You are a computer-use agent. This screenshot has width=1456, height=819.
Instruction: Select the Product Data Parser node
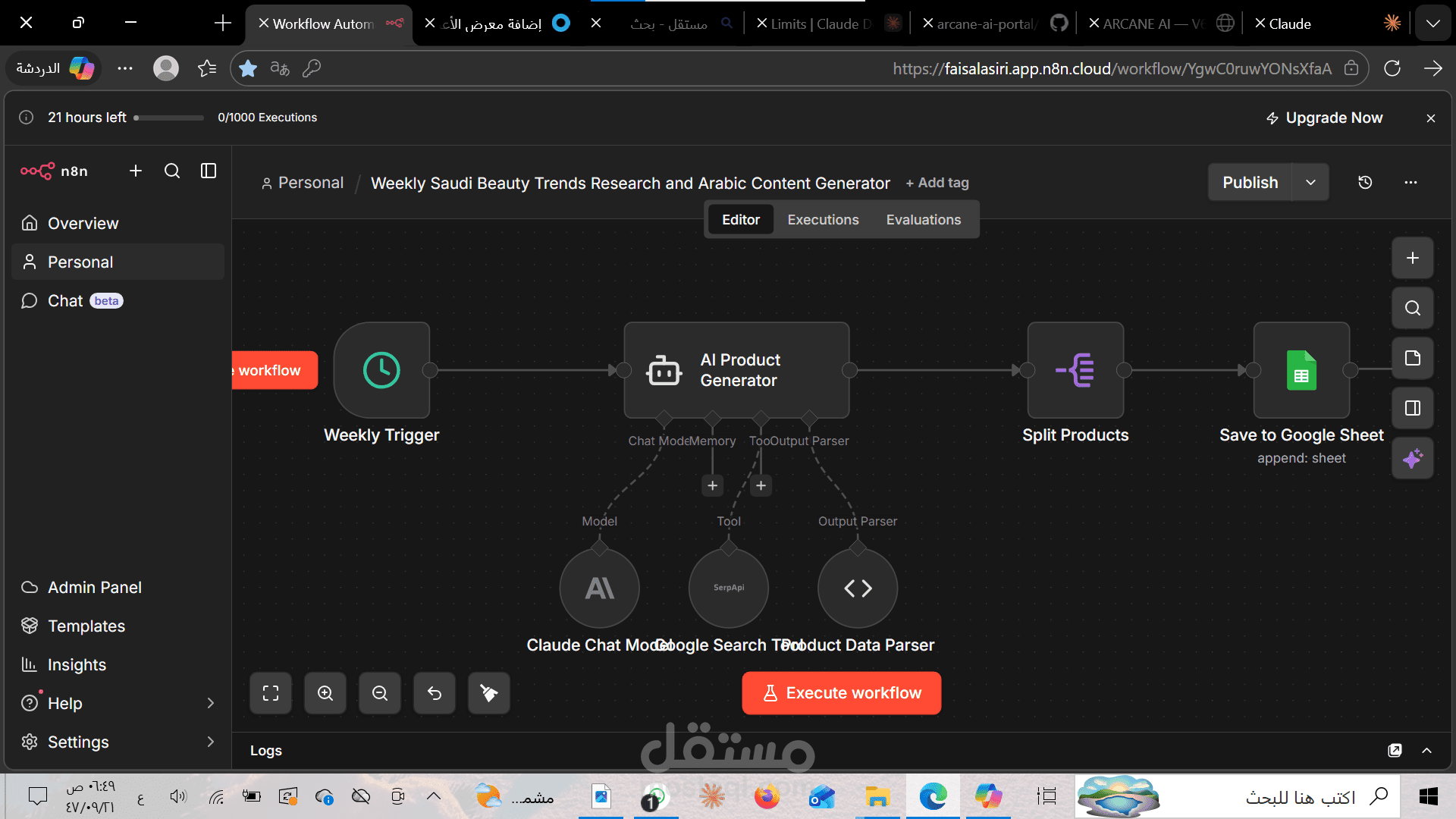[858, 588]
